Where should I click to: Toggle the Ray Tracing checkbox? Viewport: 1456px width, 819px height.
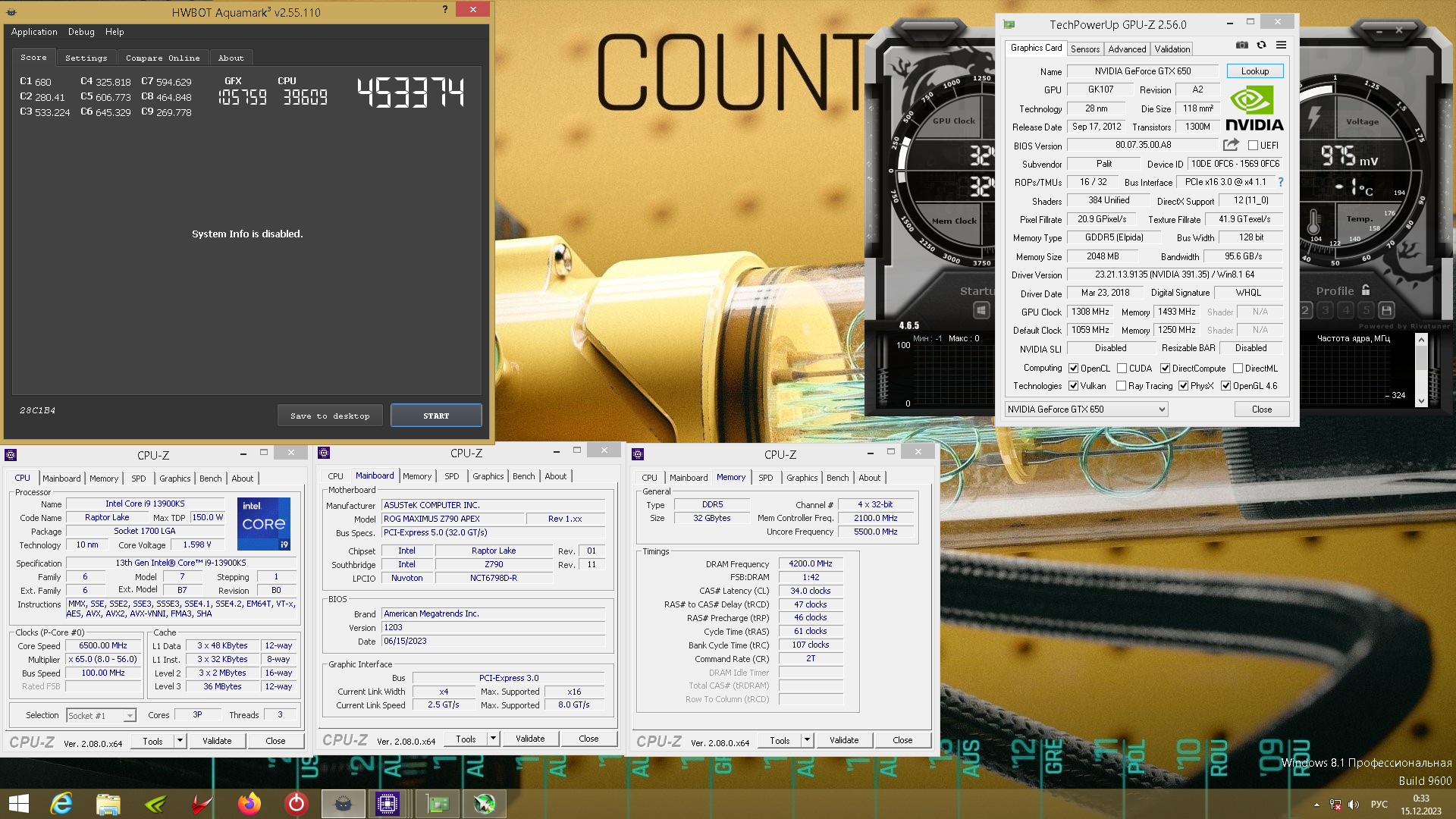(1122, 386)
